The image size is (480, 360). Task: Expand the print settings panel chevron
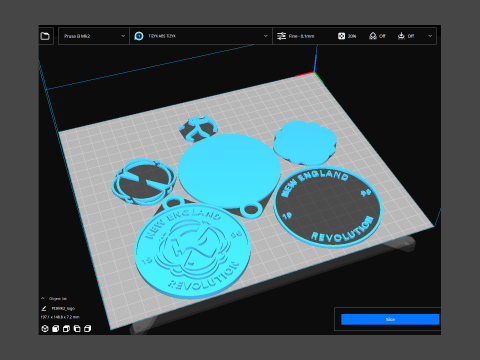pos(430,36)
